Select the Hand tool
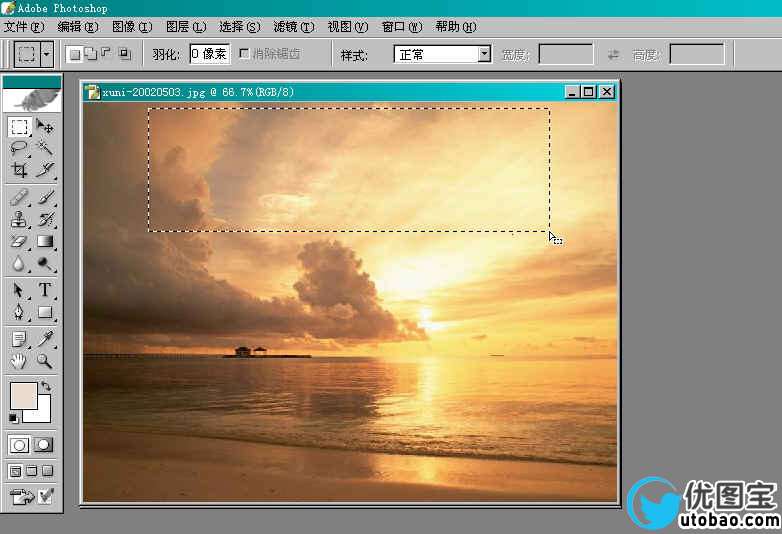 pyautogui.click(x=19, y=360)
